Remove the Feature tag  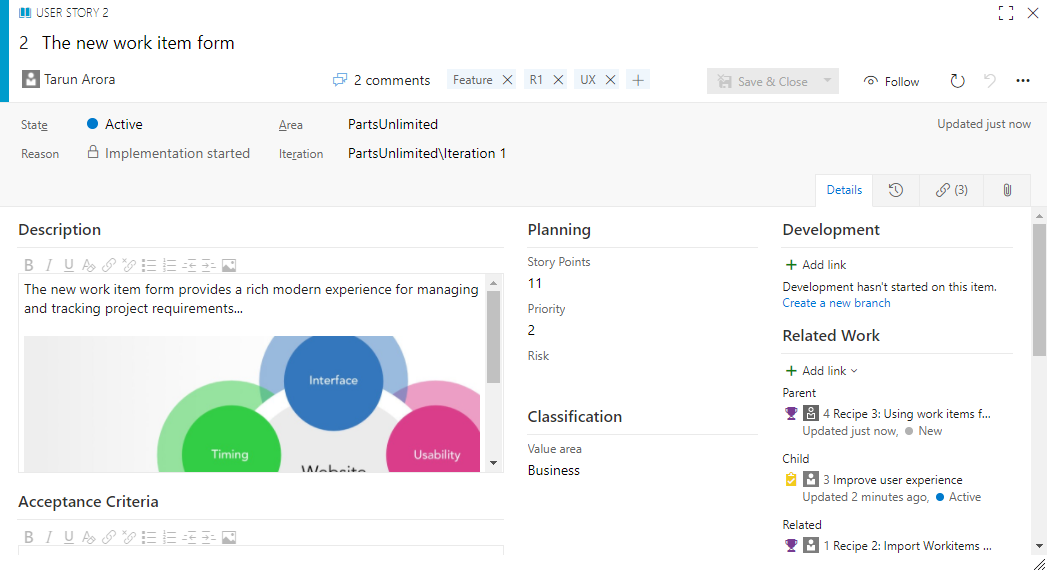pyautogui.click(x=507, y=80)
